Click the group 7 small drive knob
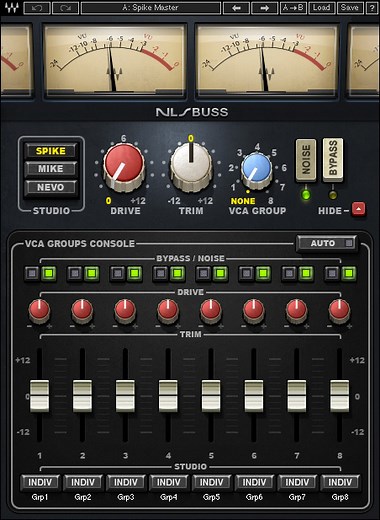The image size is (380, 520). pos(297,311)
